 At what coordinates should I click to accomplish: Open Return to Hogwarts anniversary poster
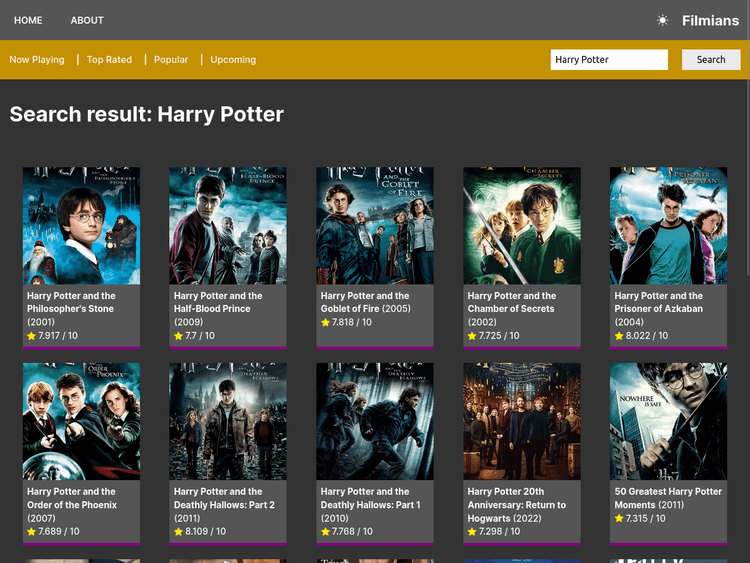click(522, 421)
